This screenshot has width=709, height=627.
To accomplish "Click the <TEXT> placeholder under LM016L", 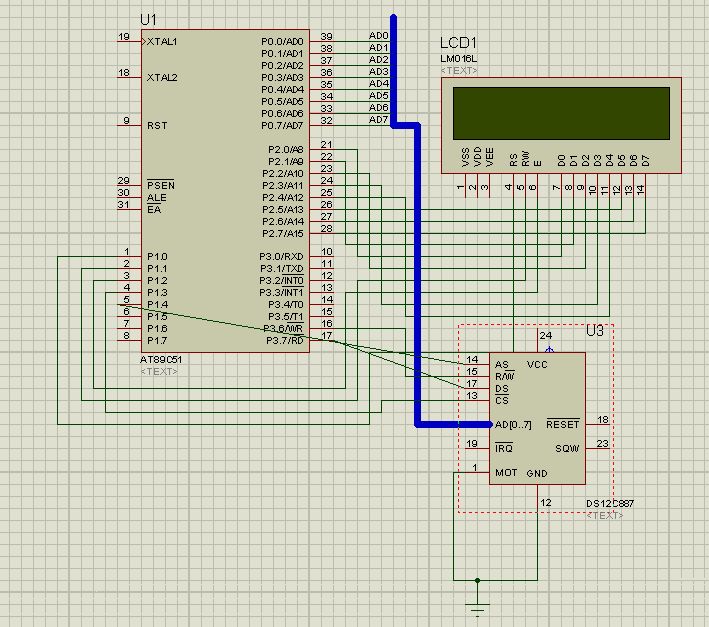I will pyautogui.click(x=459, y=71).
